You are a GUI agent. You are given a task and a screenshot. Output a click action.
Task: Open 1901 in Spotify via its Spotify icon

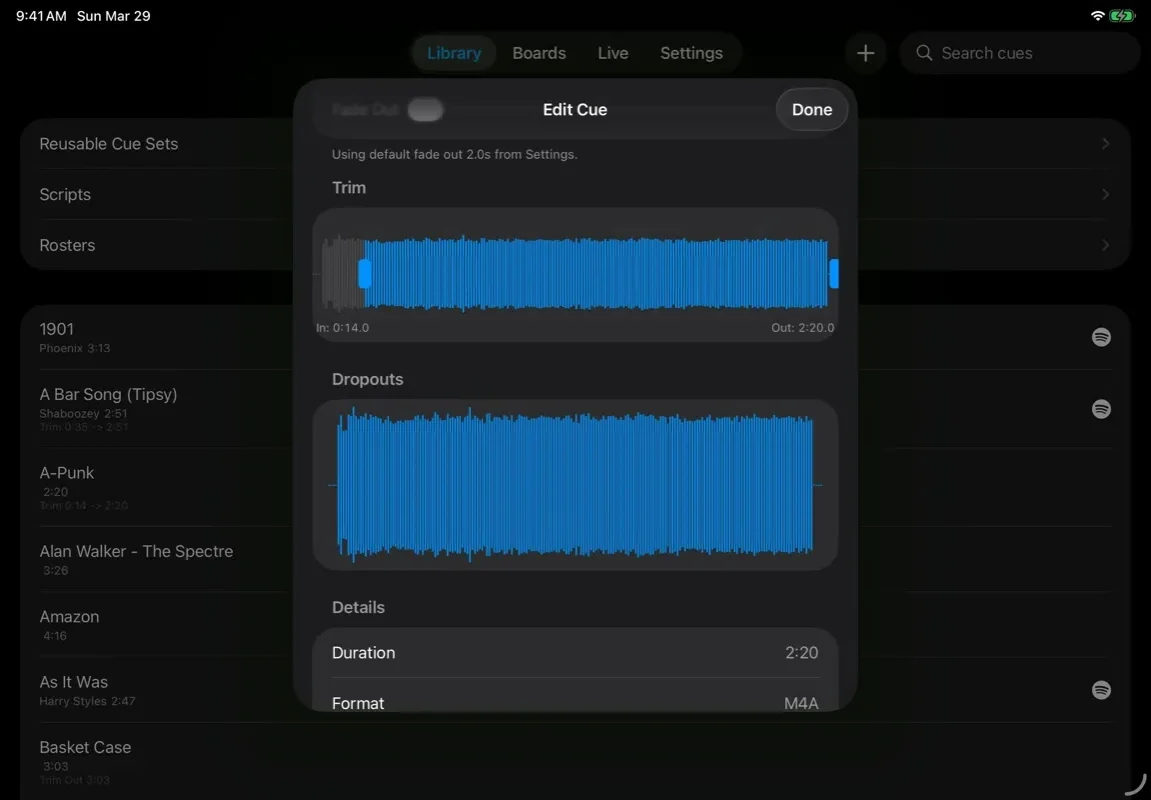[x=1101, y=337]
